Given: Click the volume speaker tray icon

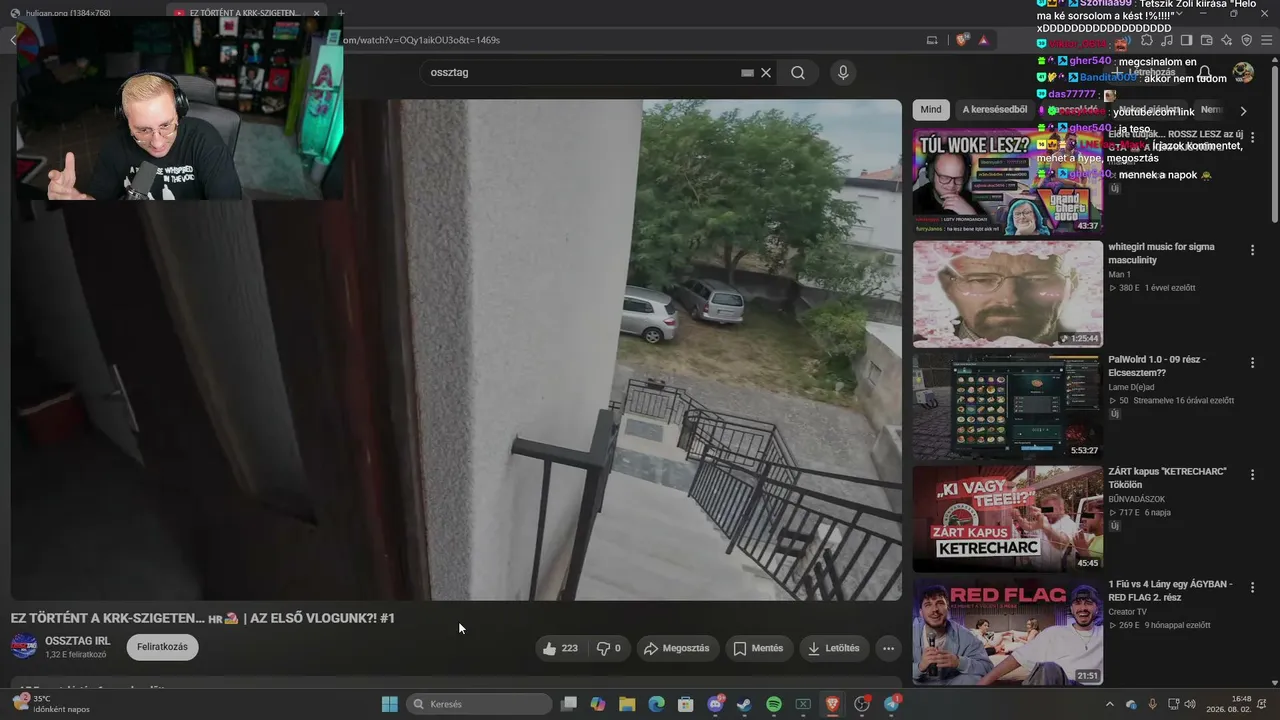Looking at the screenshot, I should (1191, 704).
